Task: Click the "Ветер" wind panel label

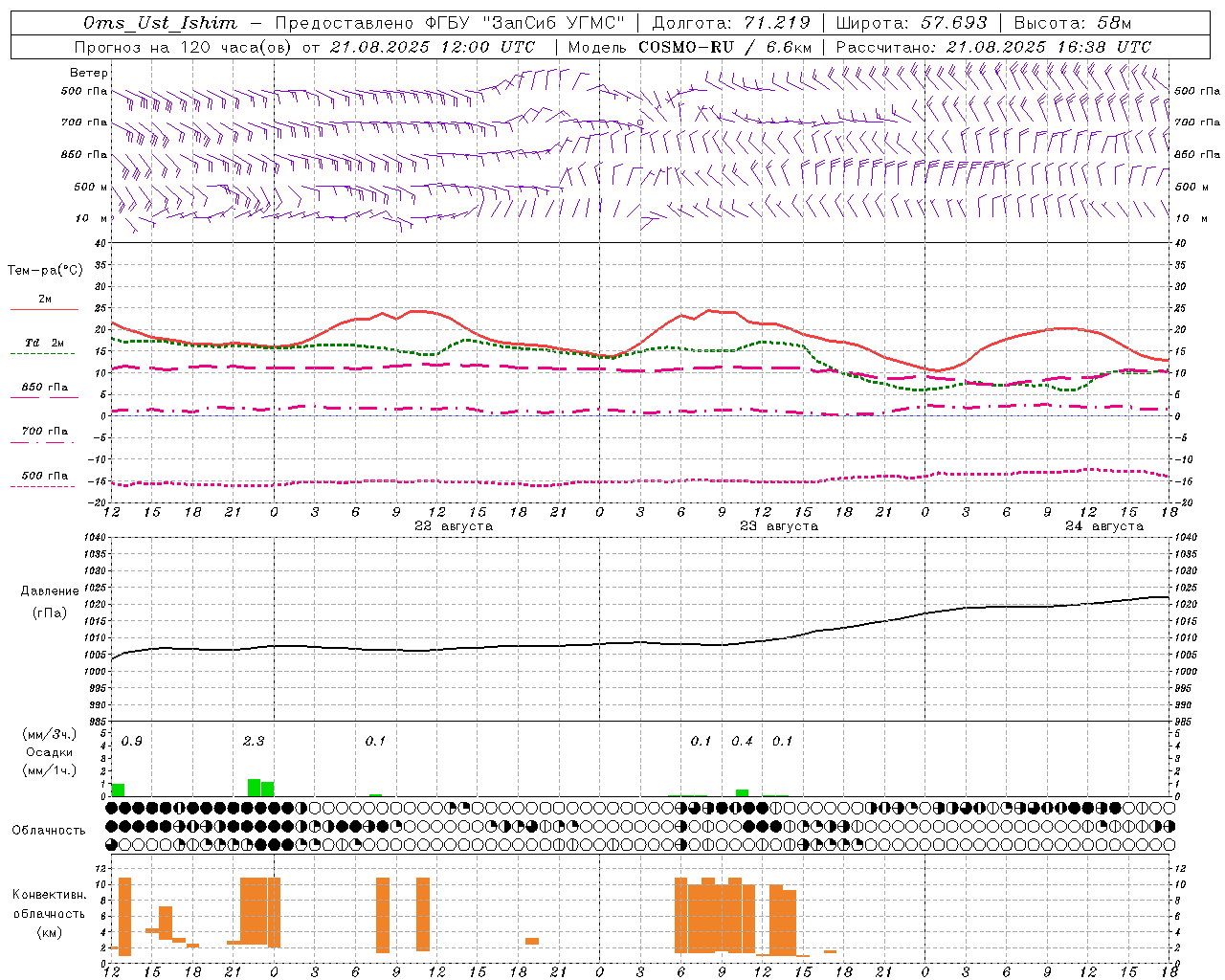Action: pos(89,73)
